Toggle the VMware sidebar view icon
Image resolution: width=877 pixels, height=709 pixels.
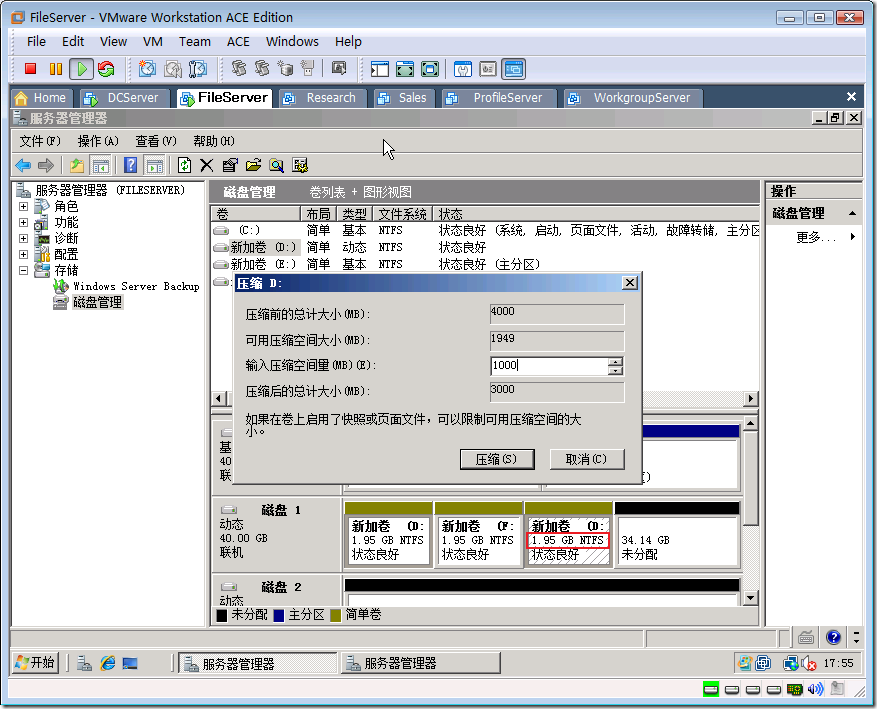click(x=379, y=69)
